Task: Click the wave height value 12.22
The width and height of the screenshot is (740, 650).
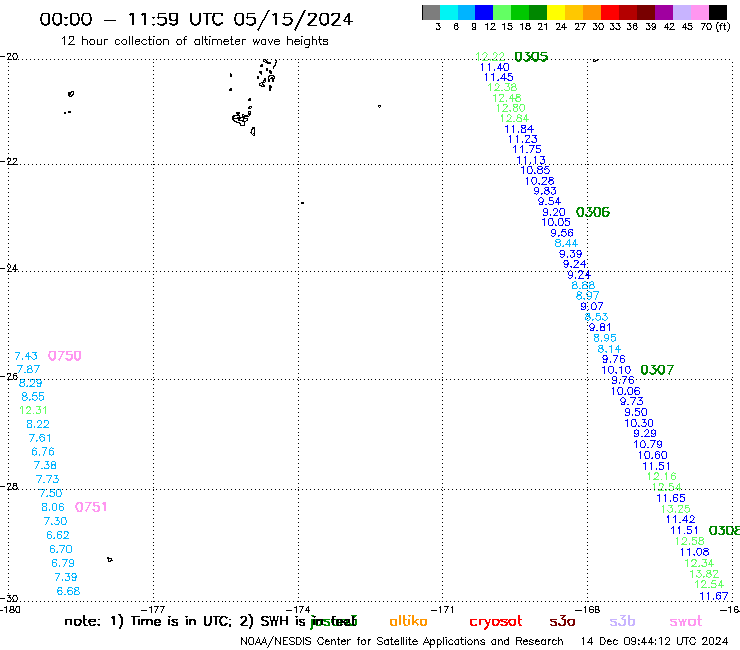Action: pos(490,57)
